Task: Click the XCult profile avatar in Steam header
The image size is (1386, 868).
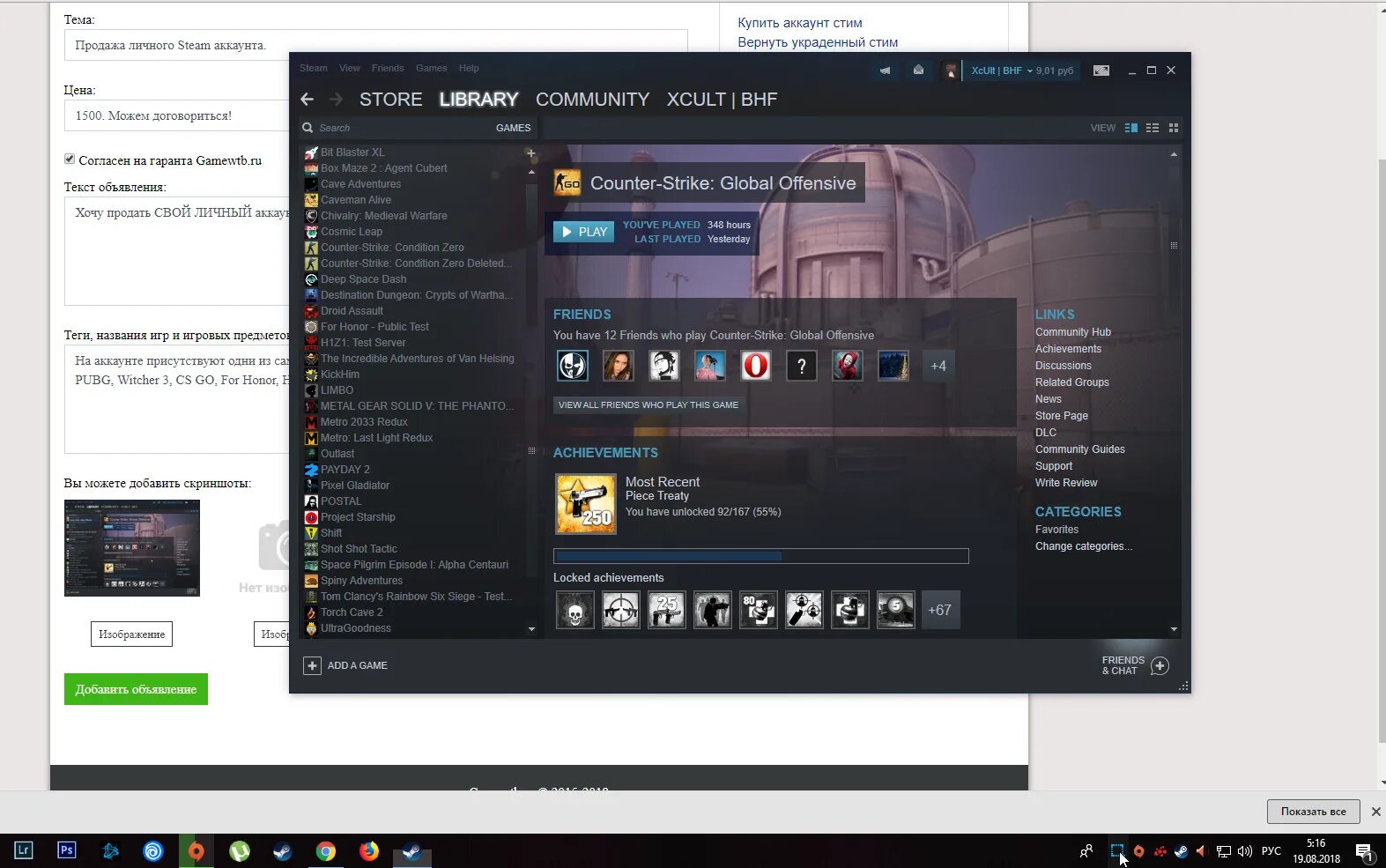Action: tap(950, 70)
